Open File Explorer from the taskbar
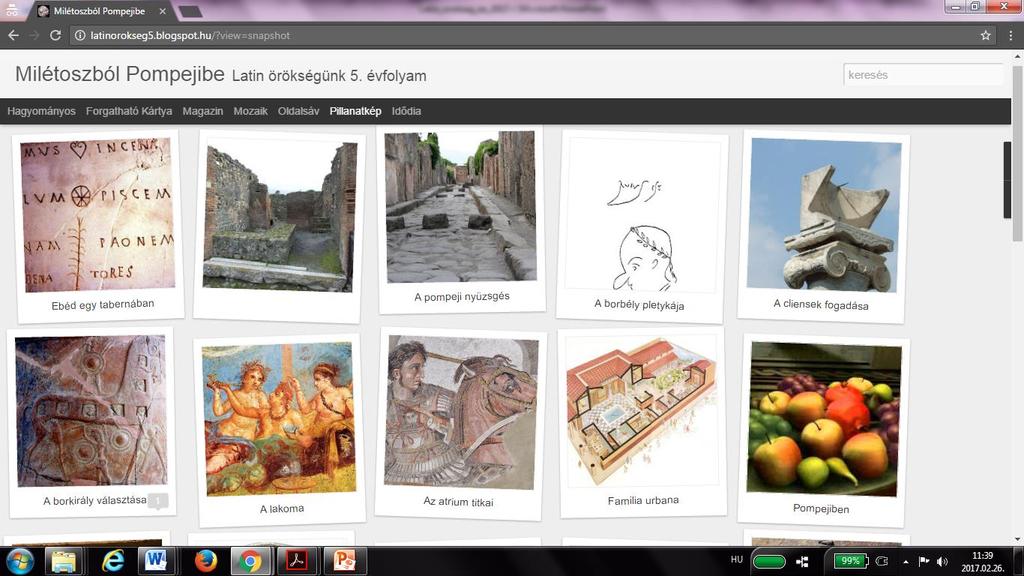This screenshot has width=1024, height=576. [63, 561]
